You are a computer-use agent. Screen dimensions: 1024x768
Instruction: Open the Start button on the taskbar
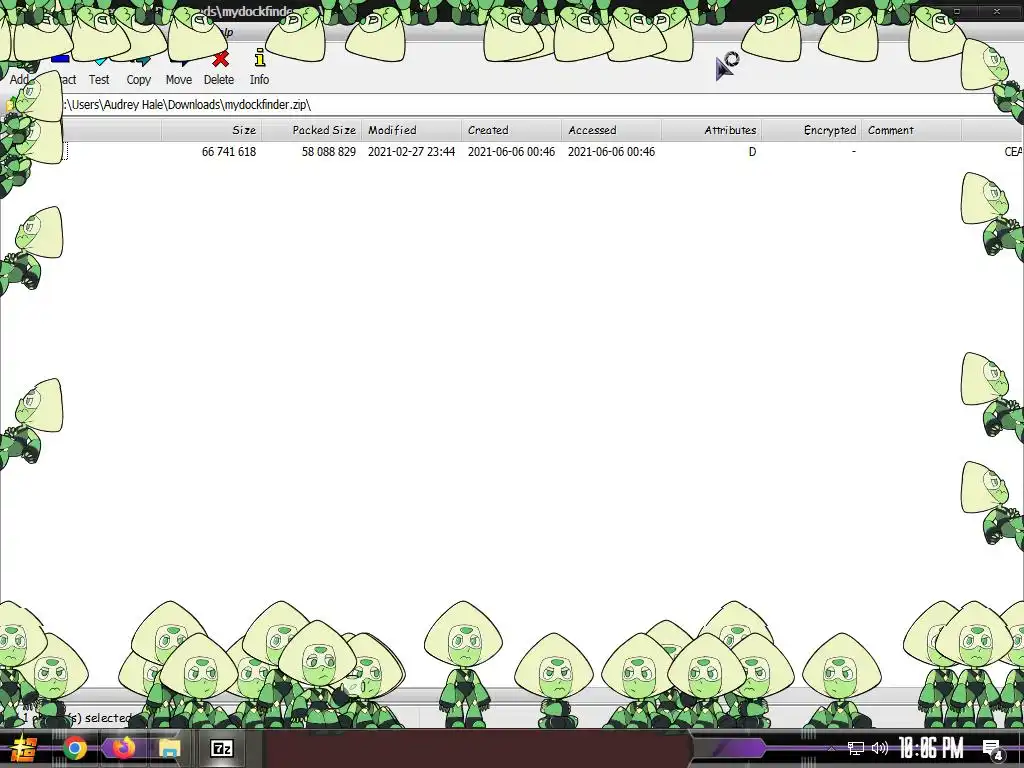(x=25, y=748)
